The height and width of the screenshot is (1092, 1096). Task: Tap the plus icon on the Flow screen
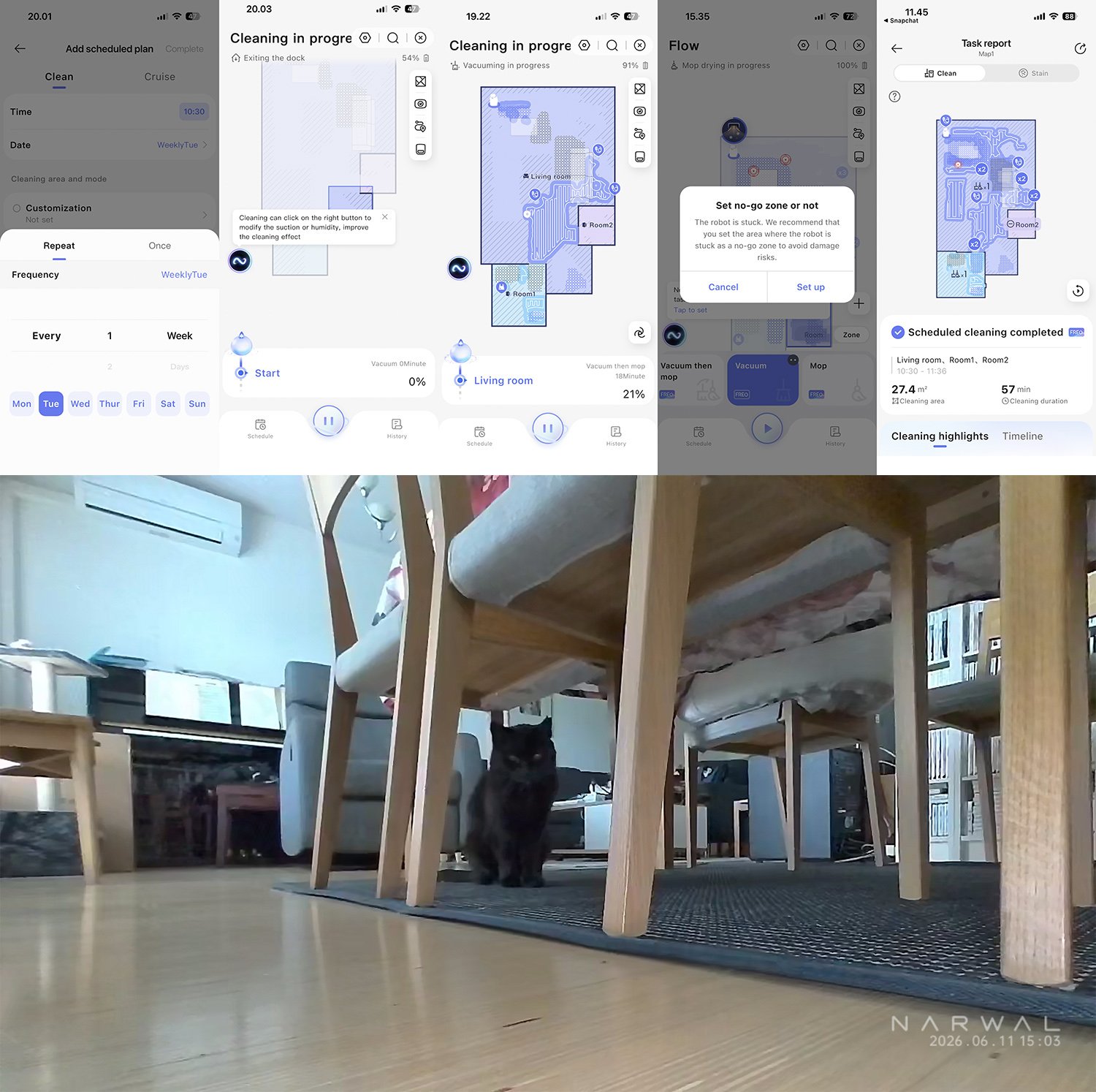tap(859, 303)
